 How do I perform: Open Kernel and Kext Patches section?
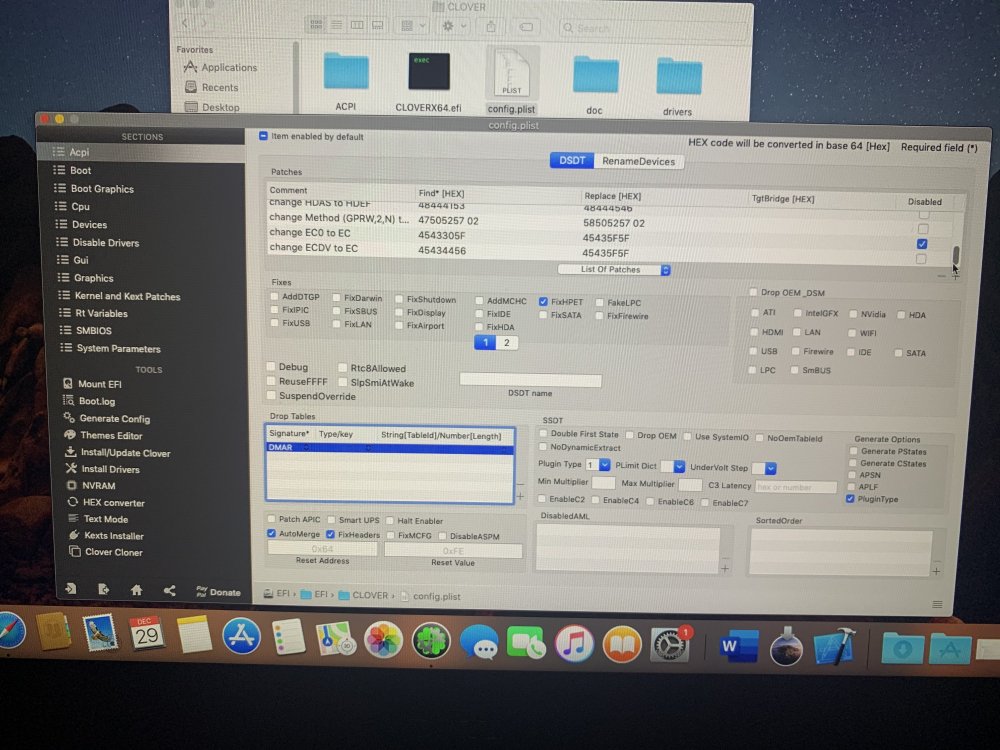[x=126, y=296]
